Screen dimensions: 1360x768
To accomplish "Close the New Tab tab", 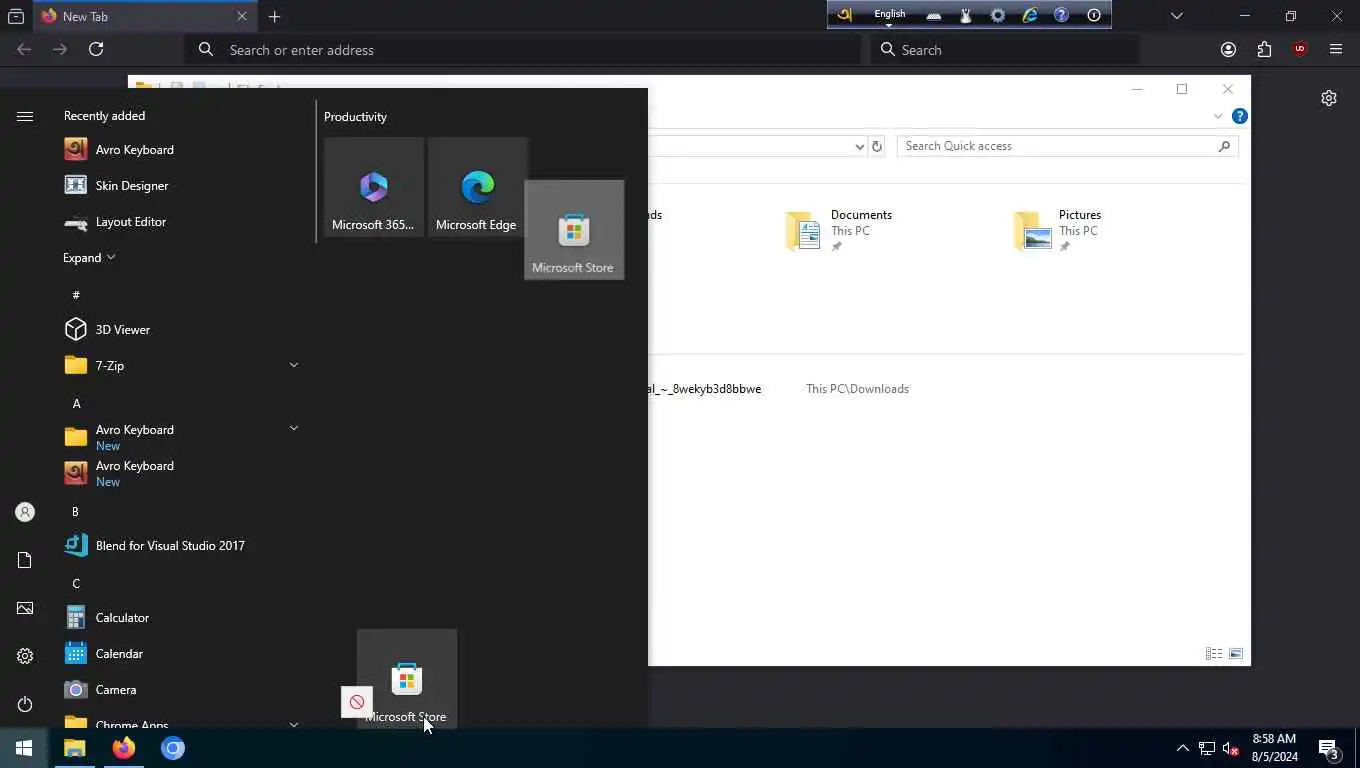I will (242, 17).
